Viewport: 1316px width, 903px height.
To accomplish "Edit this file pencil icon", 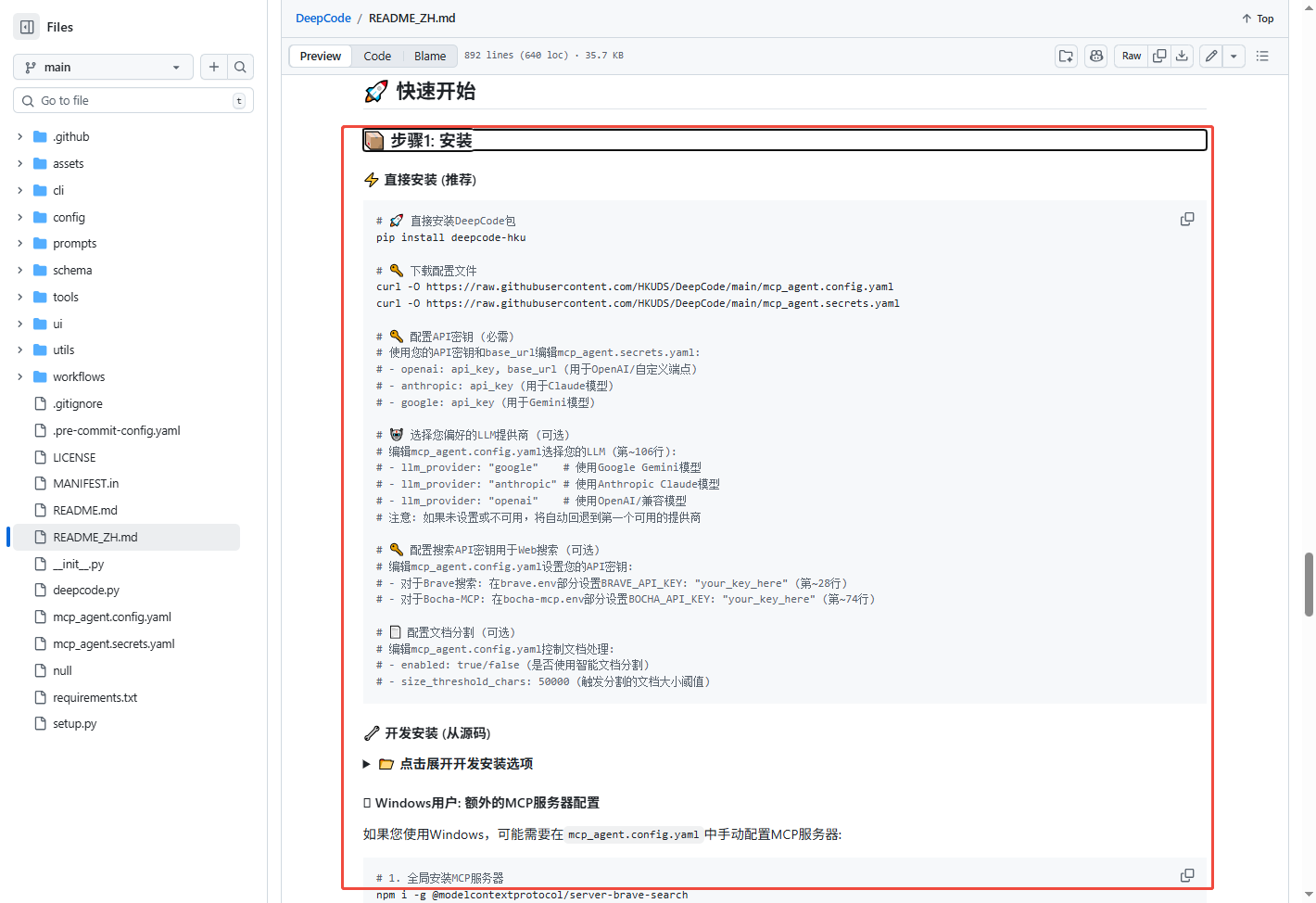I will tap(1211, 56).
